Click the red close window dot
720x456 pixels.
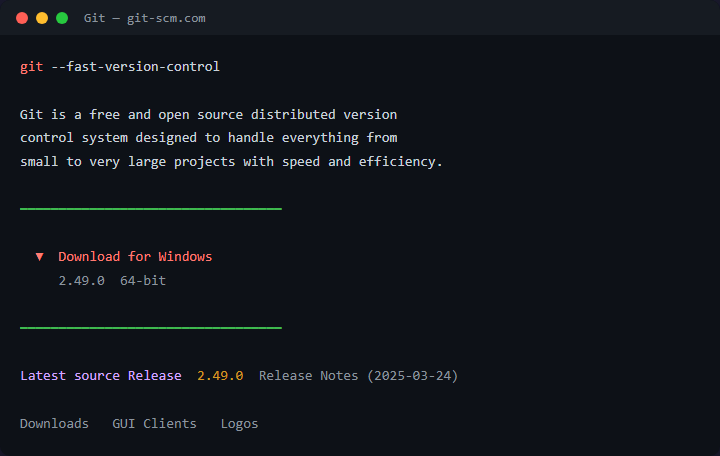point(22,18)
